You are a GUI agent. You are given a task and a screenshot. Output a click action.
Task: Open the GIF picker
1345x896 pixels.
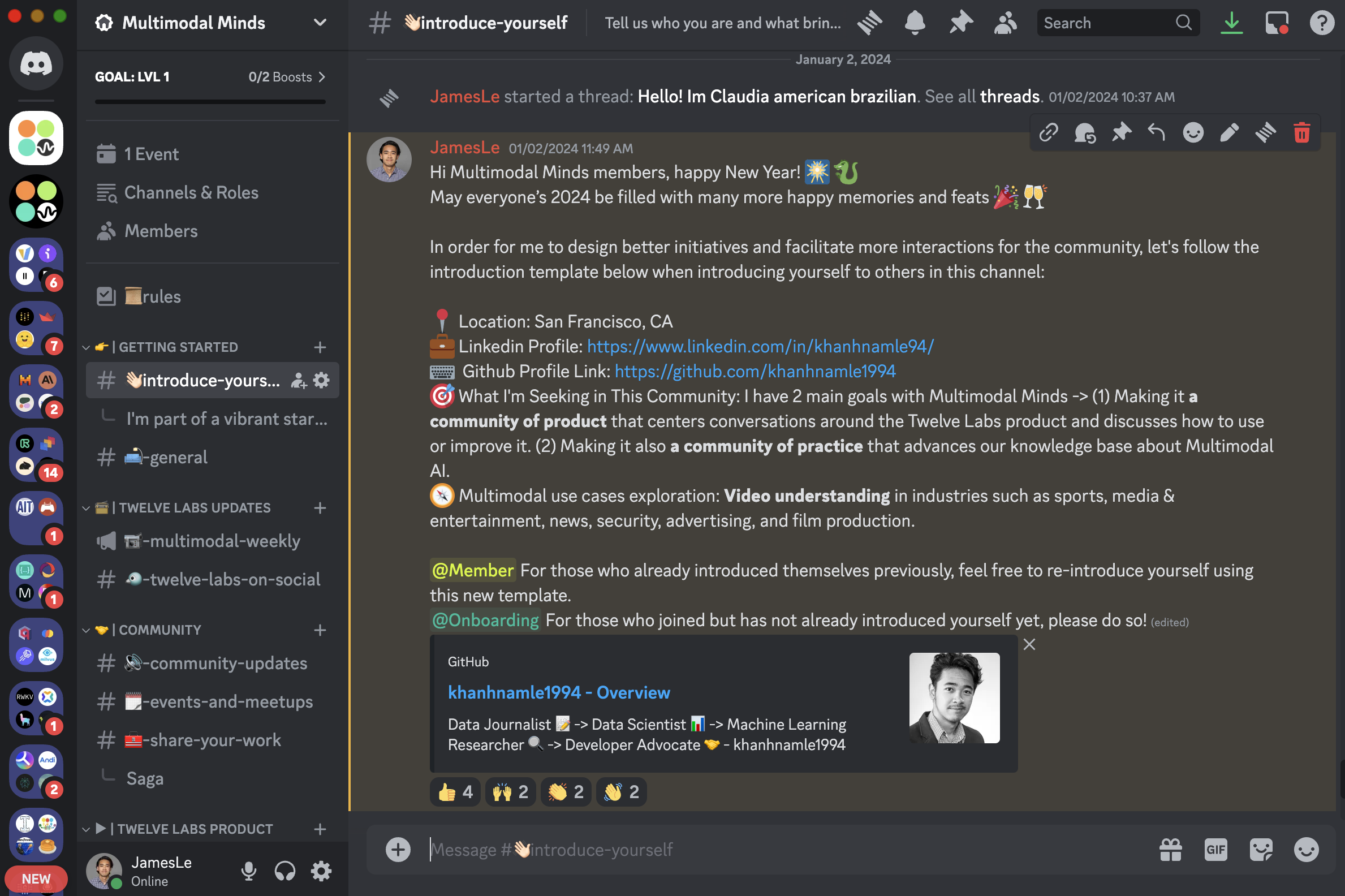click(1215, 850)
